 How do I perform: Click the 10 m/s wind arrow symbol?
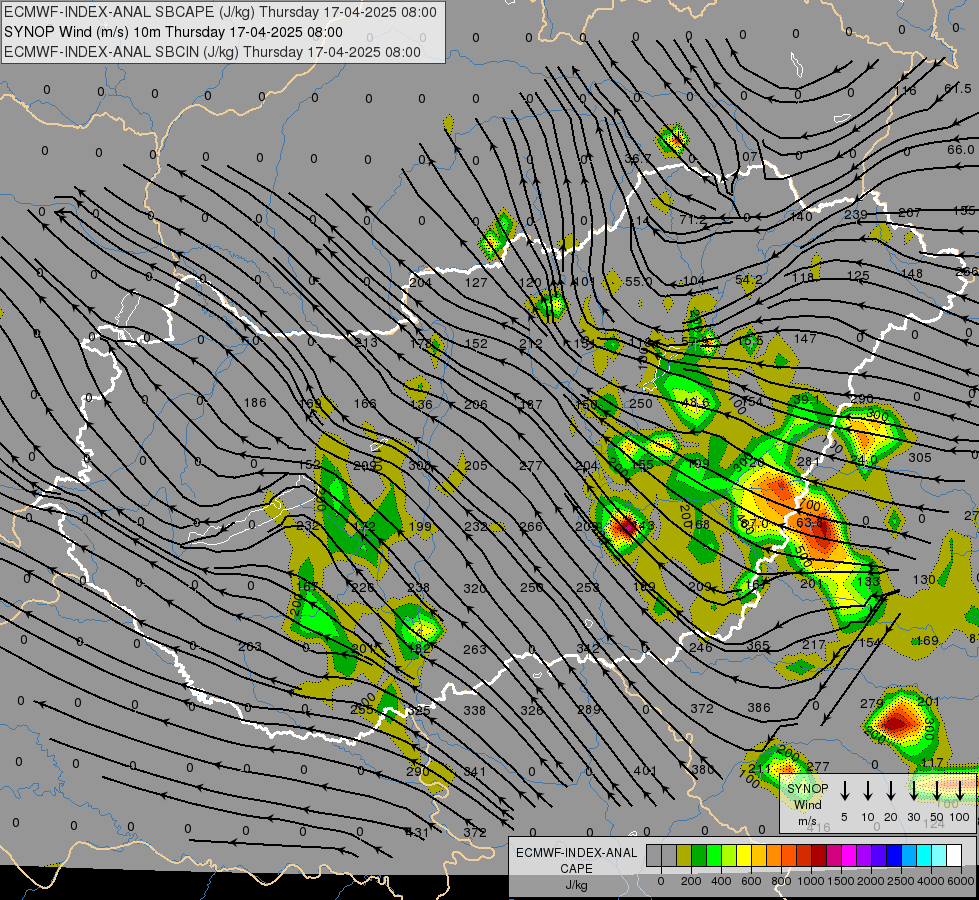pyautogui.click(x=868, y=790)
